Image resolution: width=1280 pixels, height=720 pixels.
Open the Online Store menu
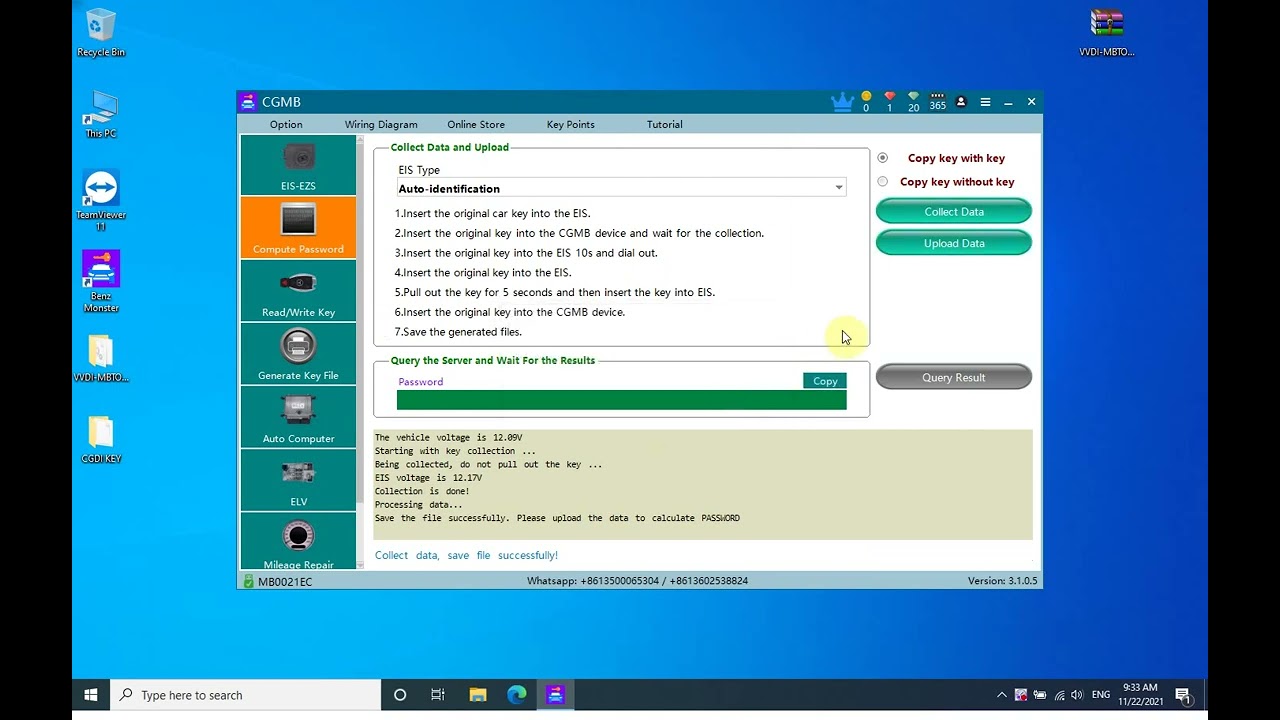pos(476,124)
